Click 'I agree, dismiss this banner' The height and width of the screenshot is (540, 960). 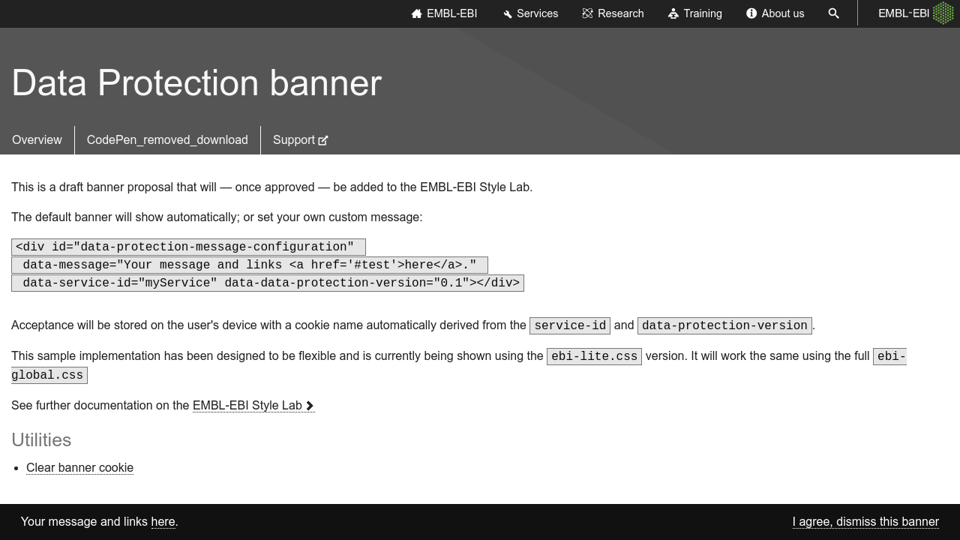tap(865, 522)
